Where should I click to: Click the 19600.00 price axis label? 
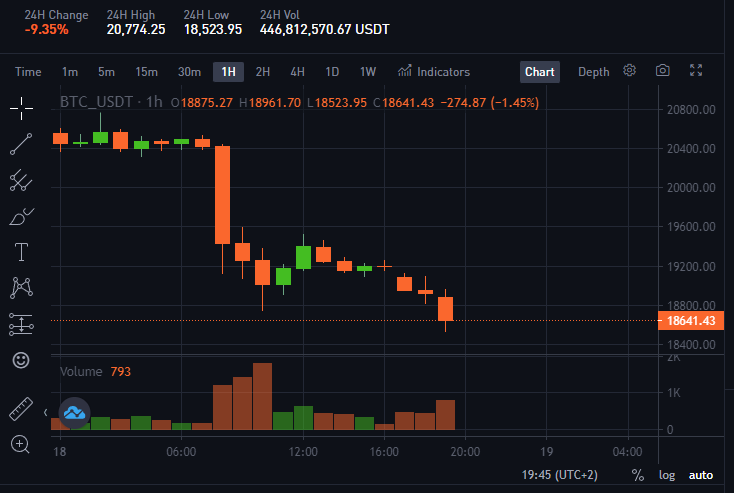pos(691,227)
